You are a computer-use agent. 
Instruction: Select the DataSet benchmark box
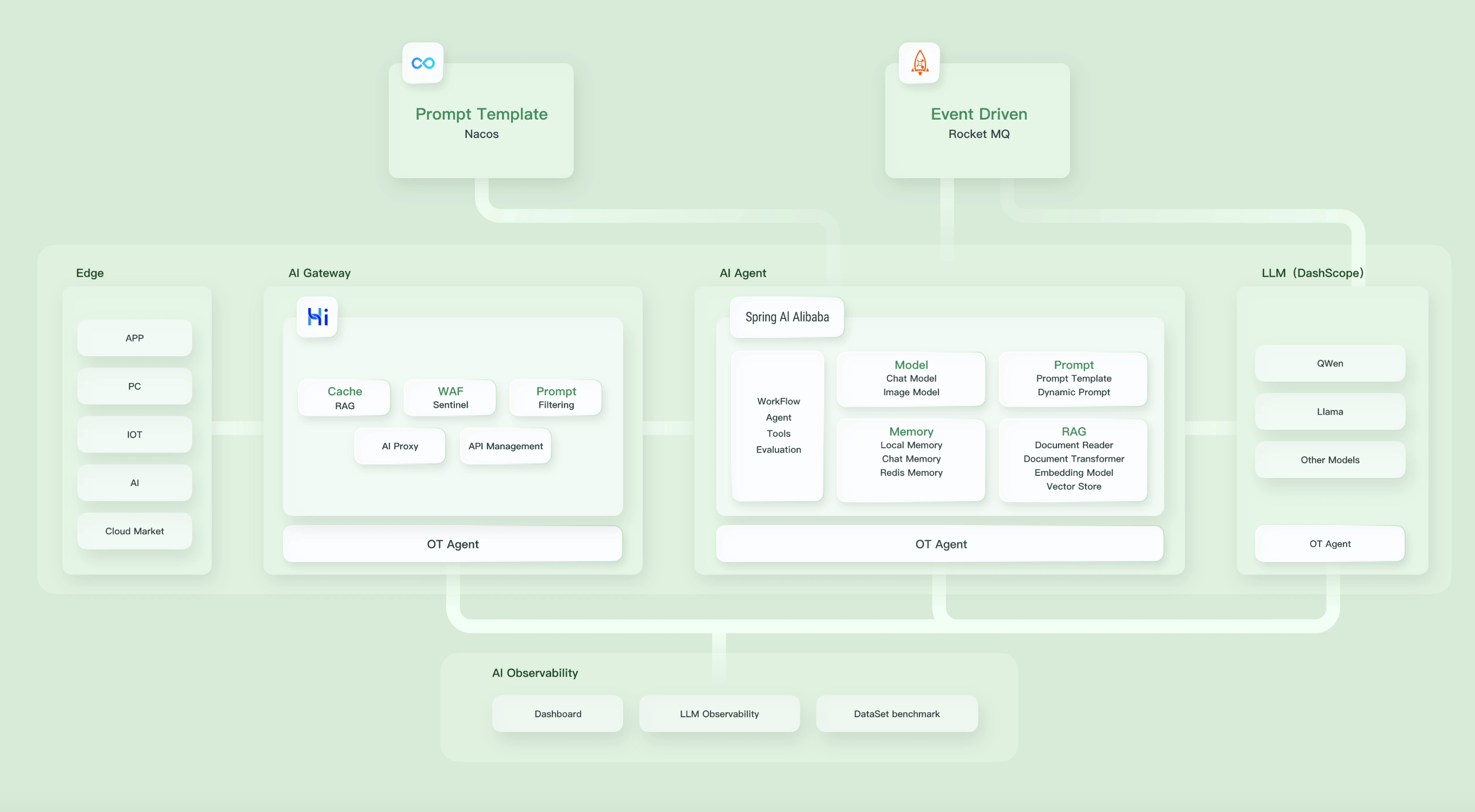(896, 713)
